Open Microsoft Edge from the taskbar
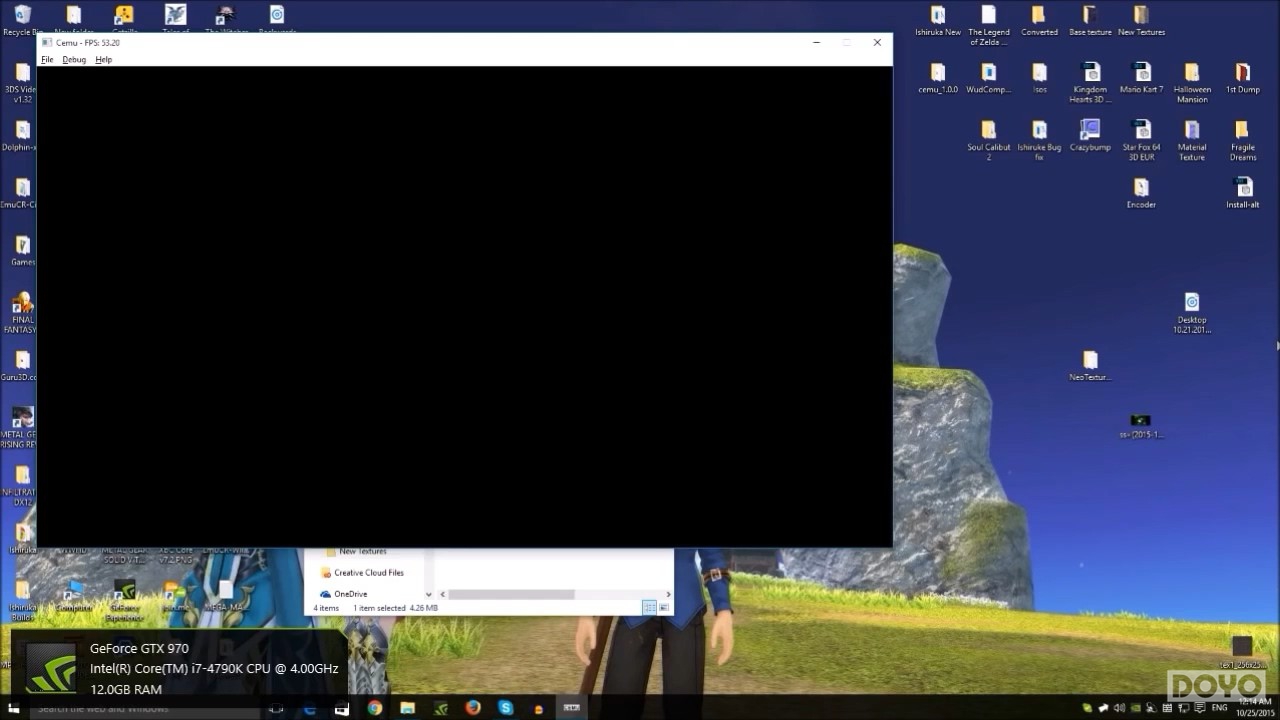 [x=310, y=708]
